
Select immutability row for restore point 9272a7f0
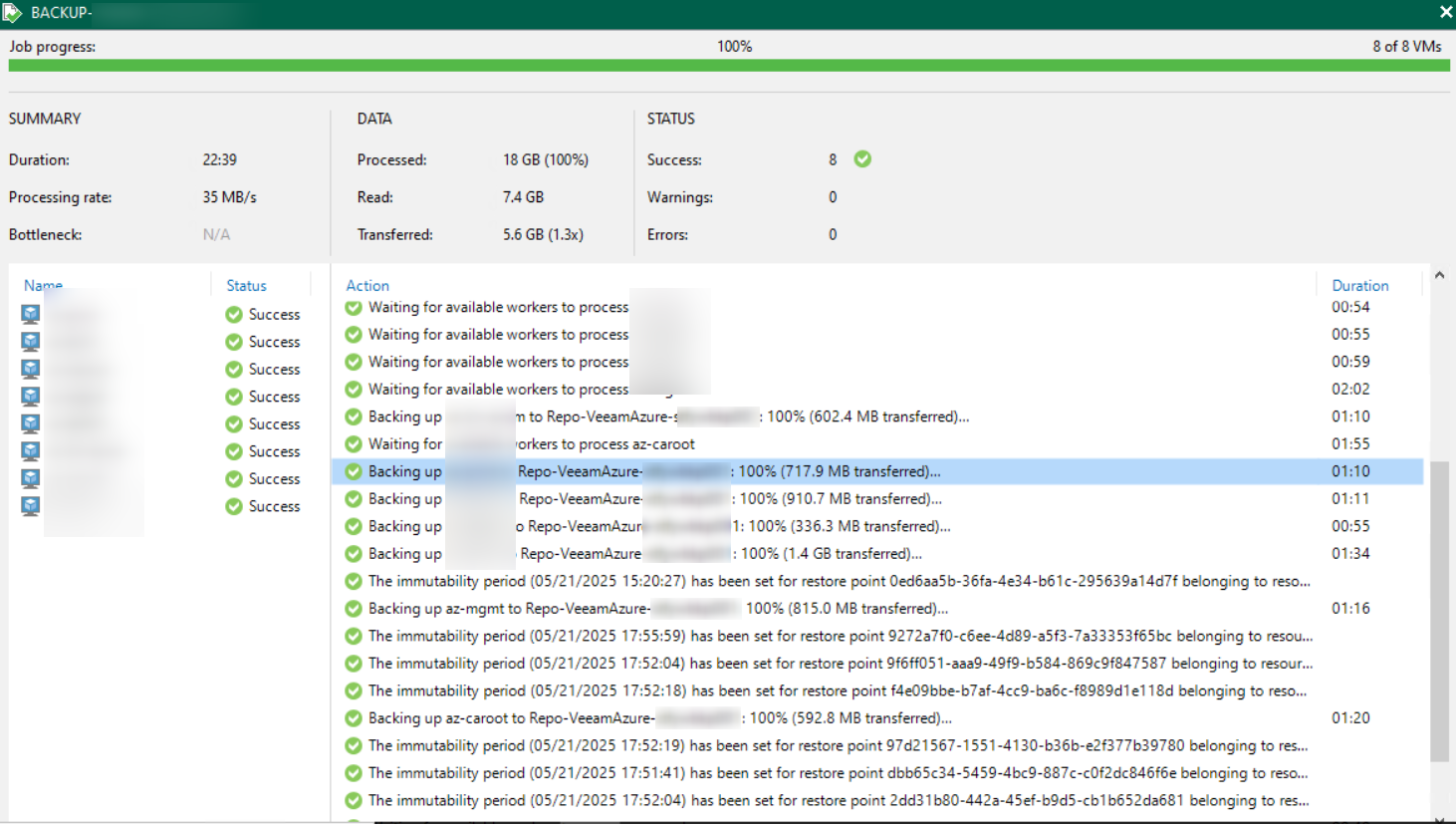[x=877, y=636]
